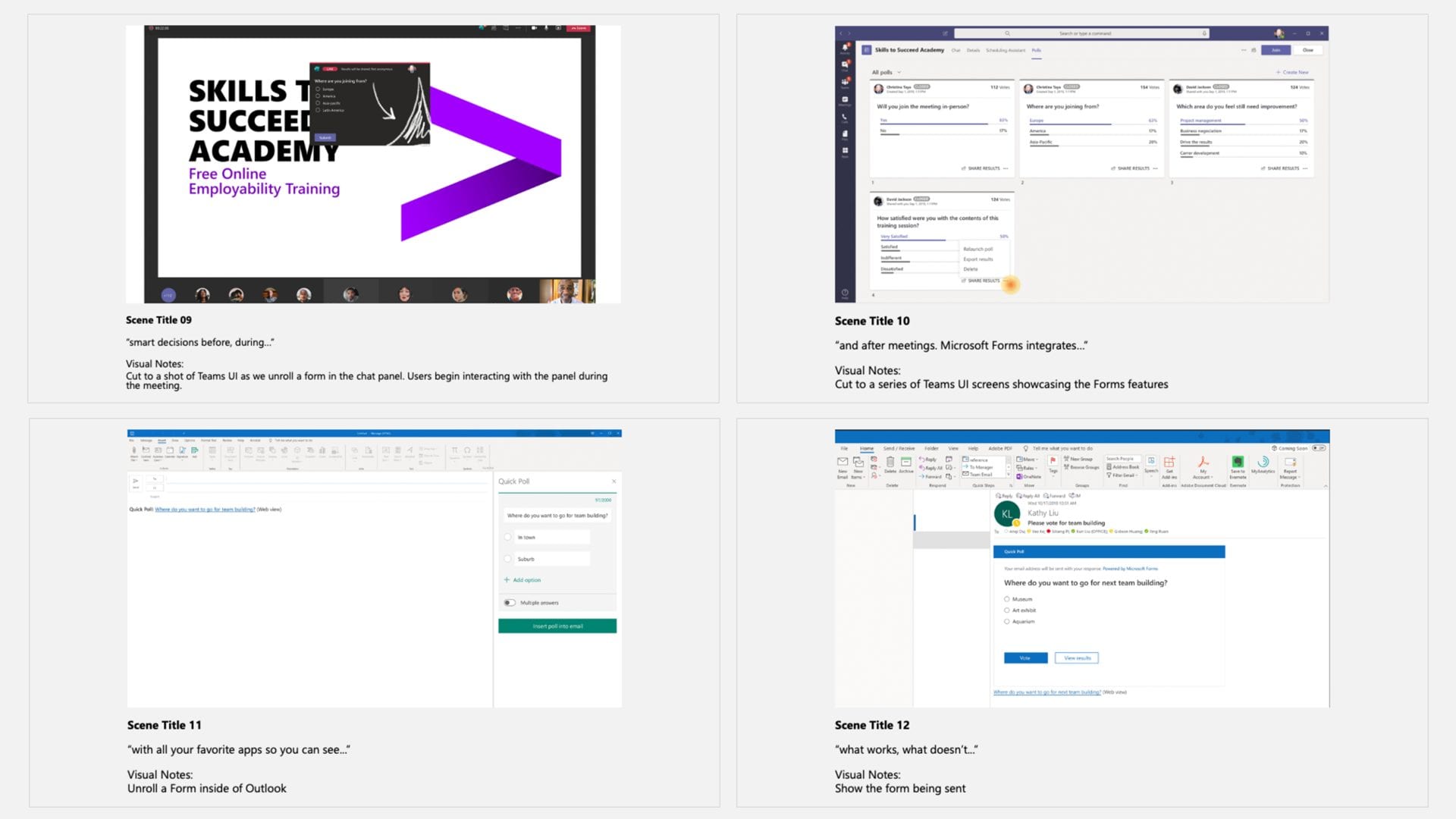1456x819 pixels.
Task: Click Submit button in meeting poll popup
Action: (x=325, y=138)
